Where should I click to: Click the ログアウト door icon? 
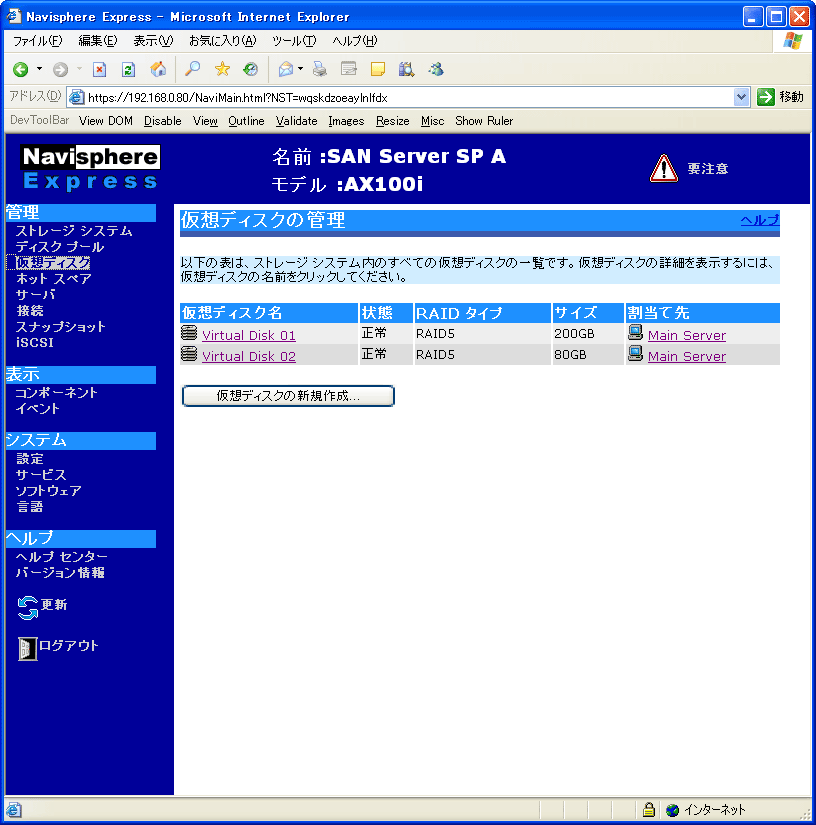point(27,648)
